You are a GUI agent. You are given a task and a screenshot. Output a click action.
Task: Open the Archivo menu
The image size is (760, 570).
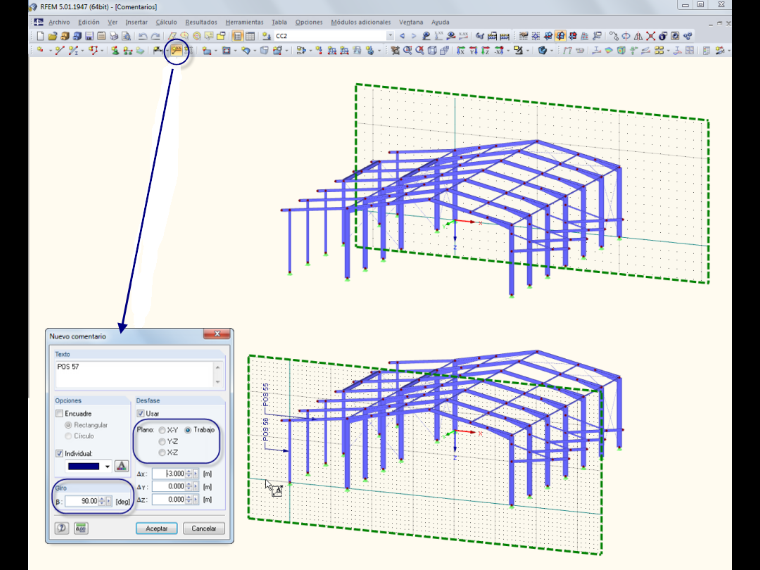59,22
